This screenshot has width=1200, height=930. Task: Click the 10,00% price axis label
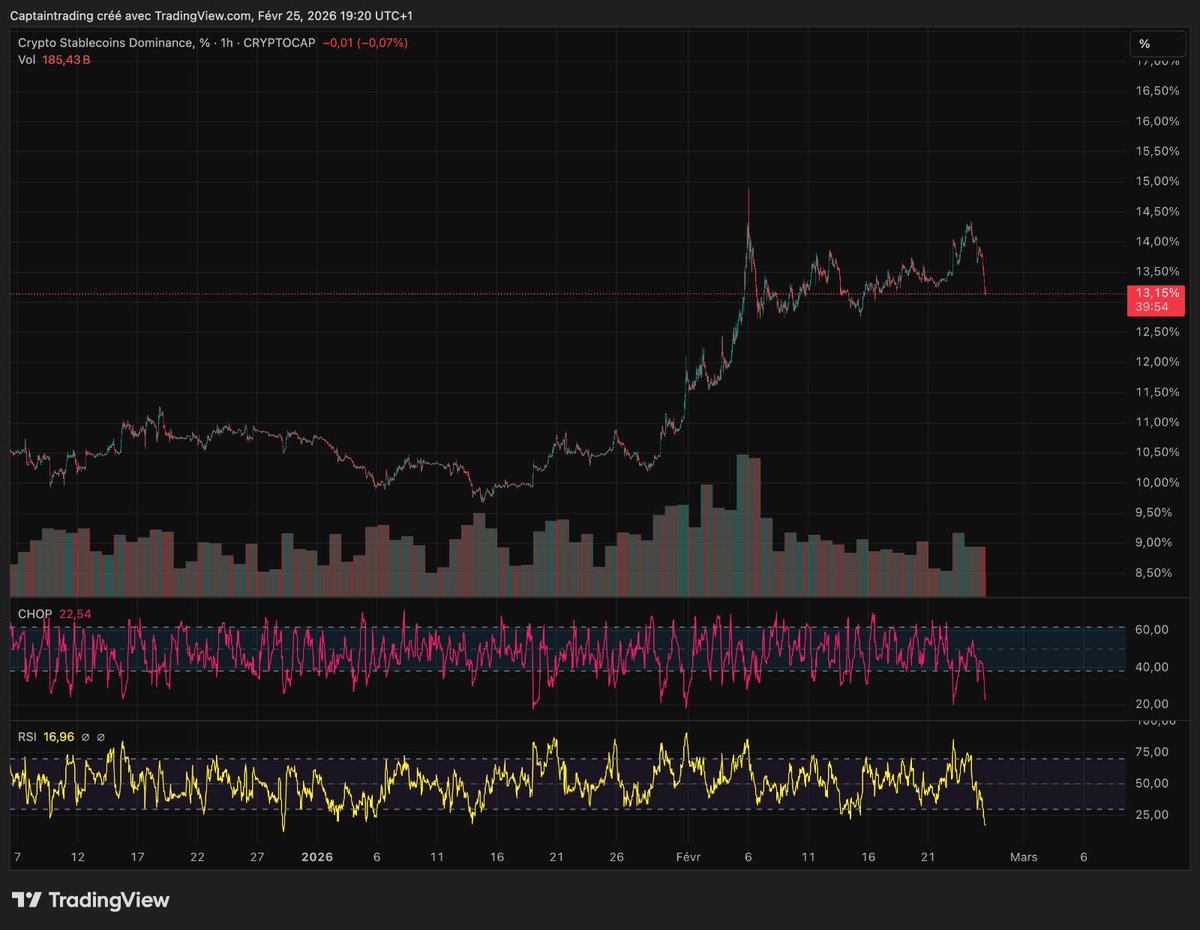coord(1157,482)
